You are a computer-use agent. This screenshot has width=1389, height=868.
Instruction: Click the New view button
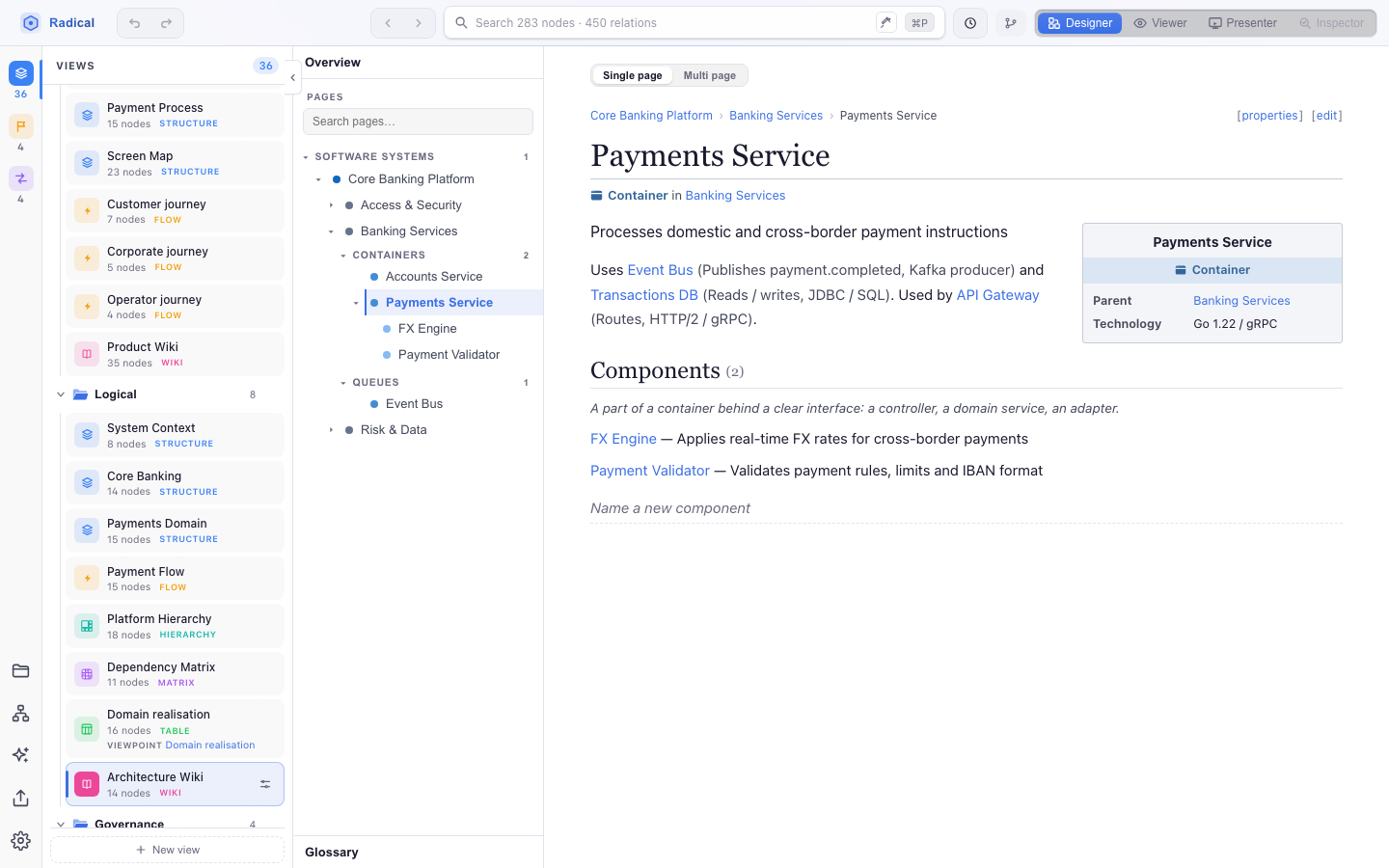point(168,850)
